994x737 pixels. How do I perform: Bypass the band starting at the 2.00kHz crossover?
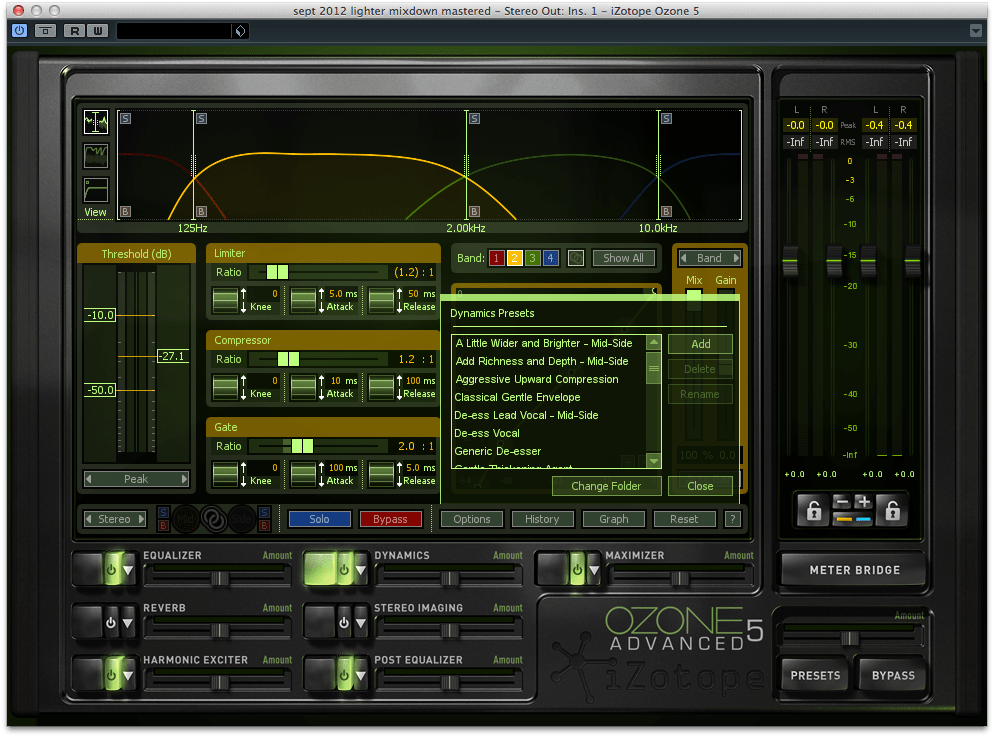coord(474,211)
